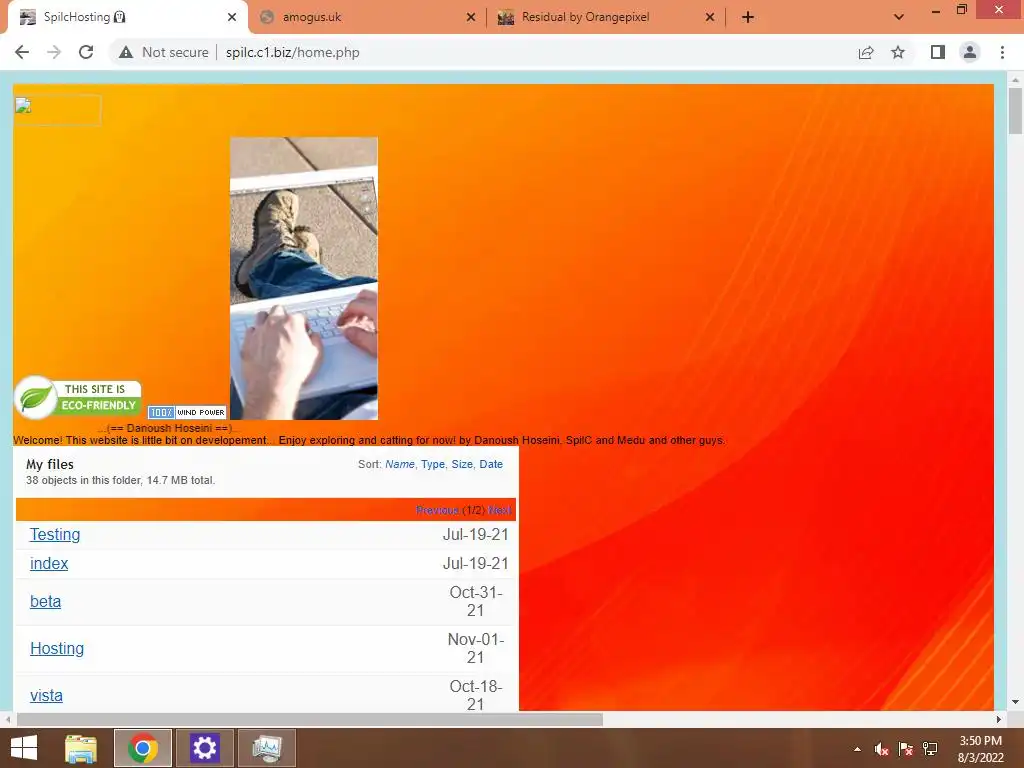
Task: Click the scroll right arrow
Action: point(999,720)
